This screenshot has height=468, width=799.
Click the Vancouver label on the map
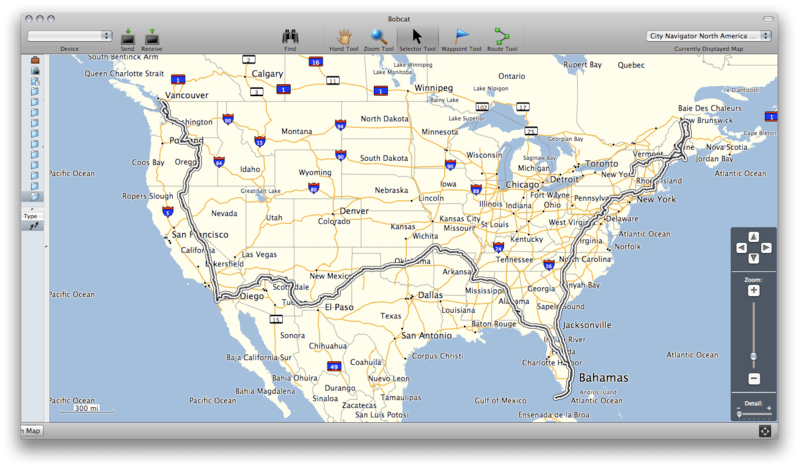point(187,95)
